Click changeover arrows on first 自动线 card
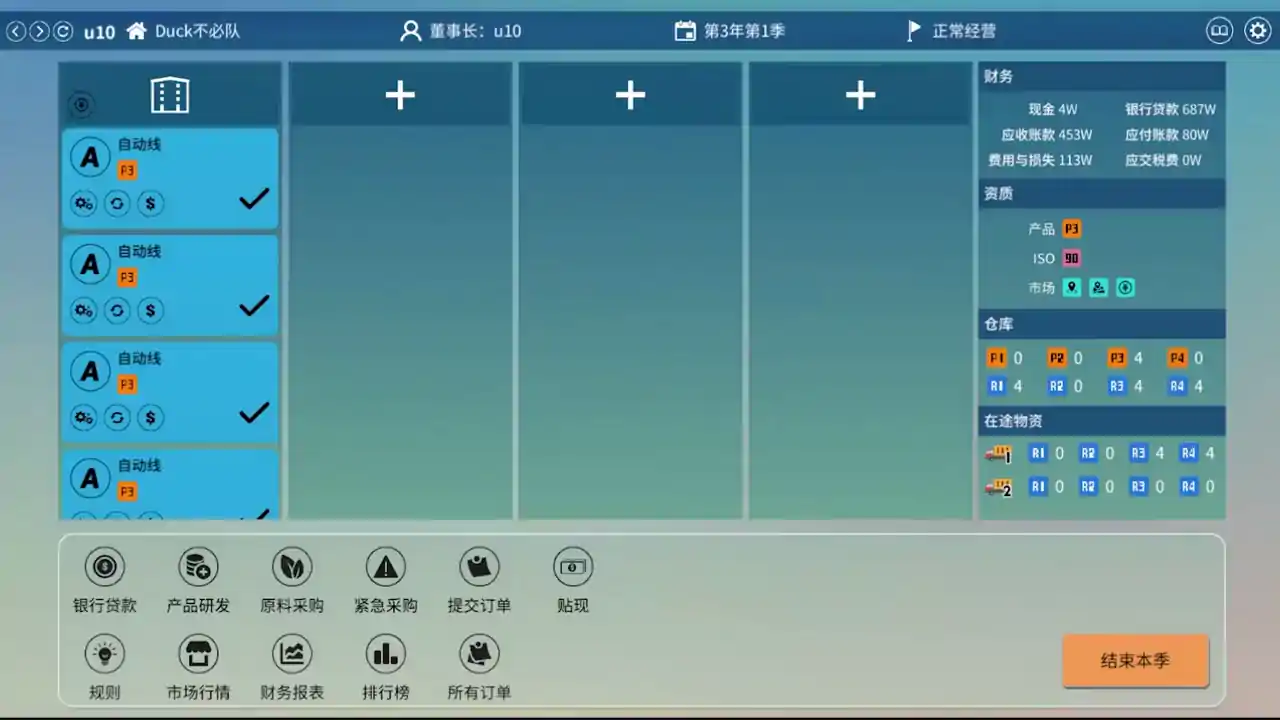 pyautogui.click(x=117, y=204)
